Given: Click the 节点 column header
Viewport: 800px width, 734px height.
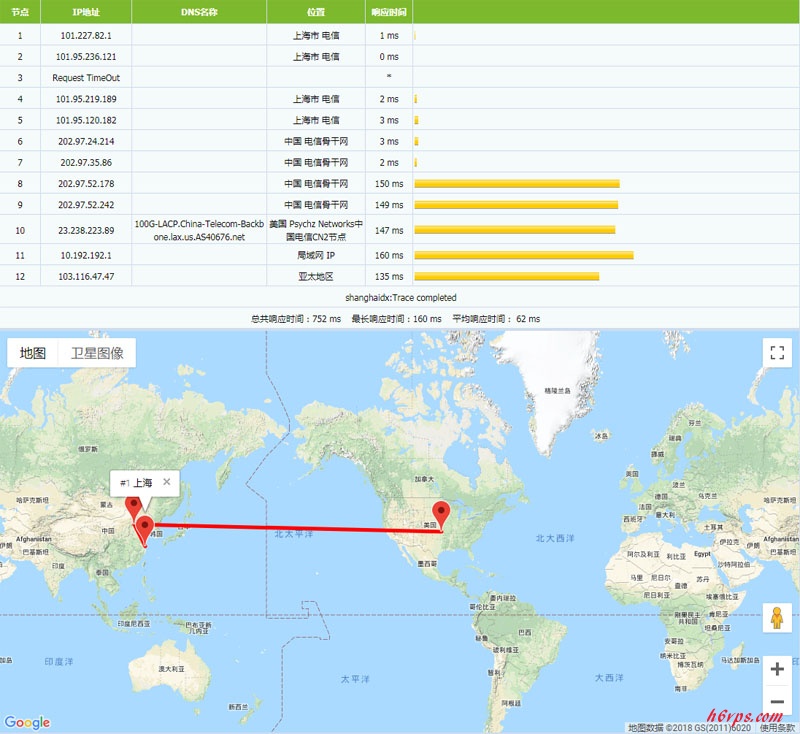Looking at the screenshot, I should pos(20,12).
